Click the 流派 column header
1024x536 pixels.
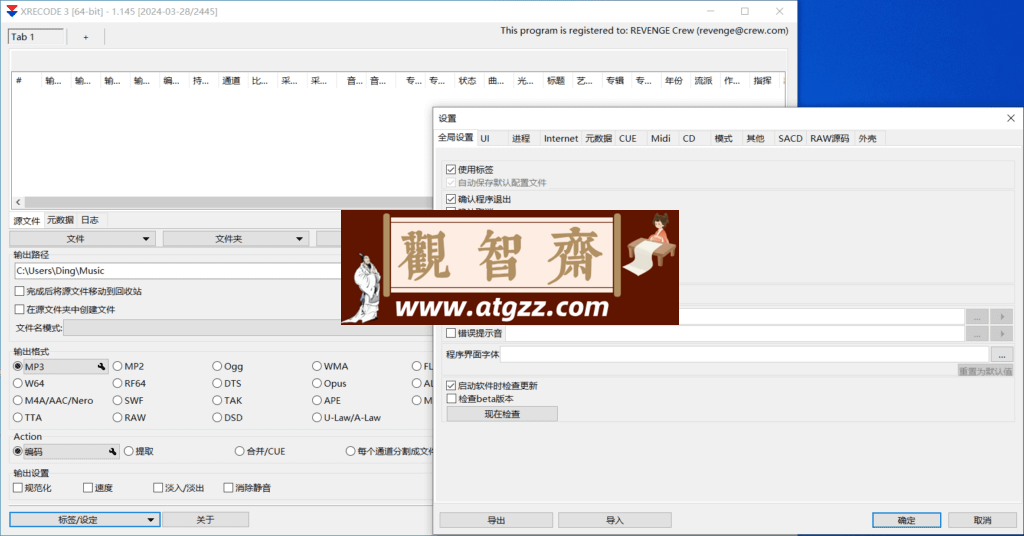[703, 80]
